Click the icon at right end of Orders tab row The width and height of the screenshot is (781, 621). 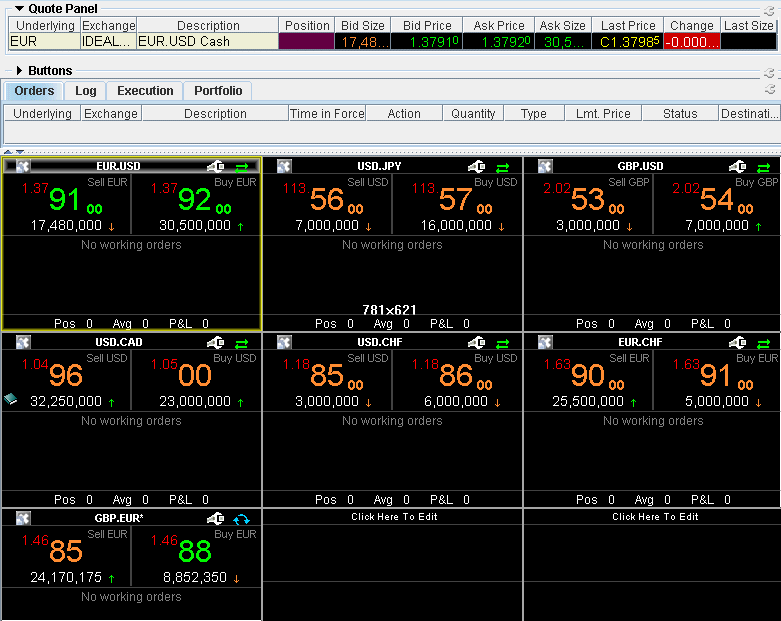click(x=770, y=89)
